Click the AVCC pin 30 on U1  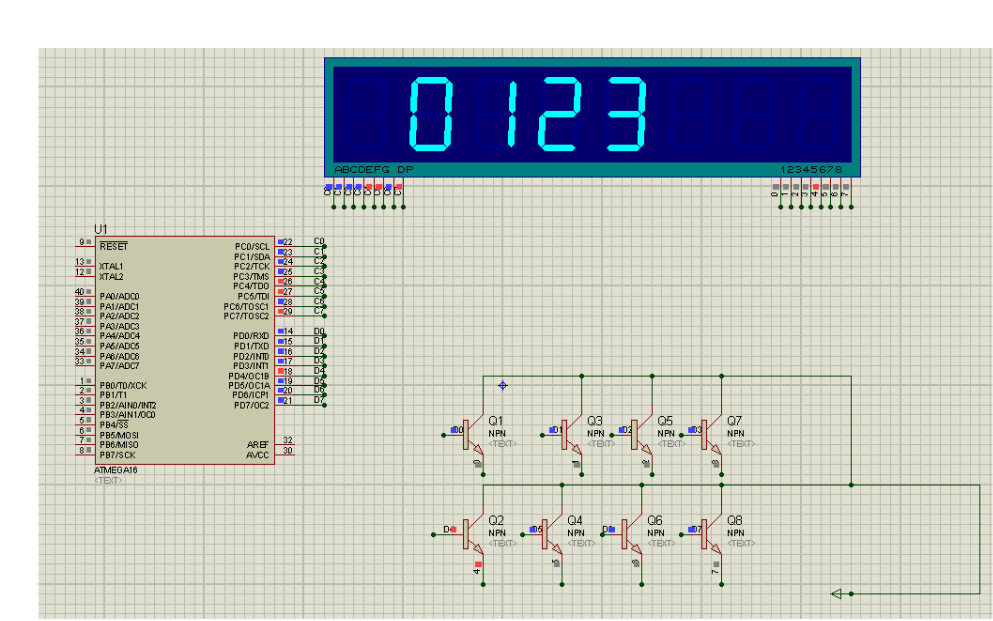tap(285, 451)
